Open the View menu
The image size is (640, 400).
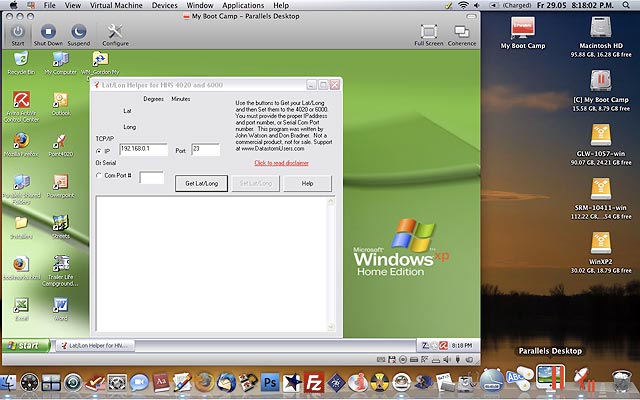pyautogui.click(x=73, y=5)
